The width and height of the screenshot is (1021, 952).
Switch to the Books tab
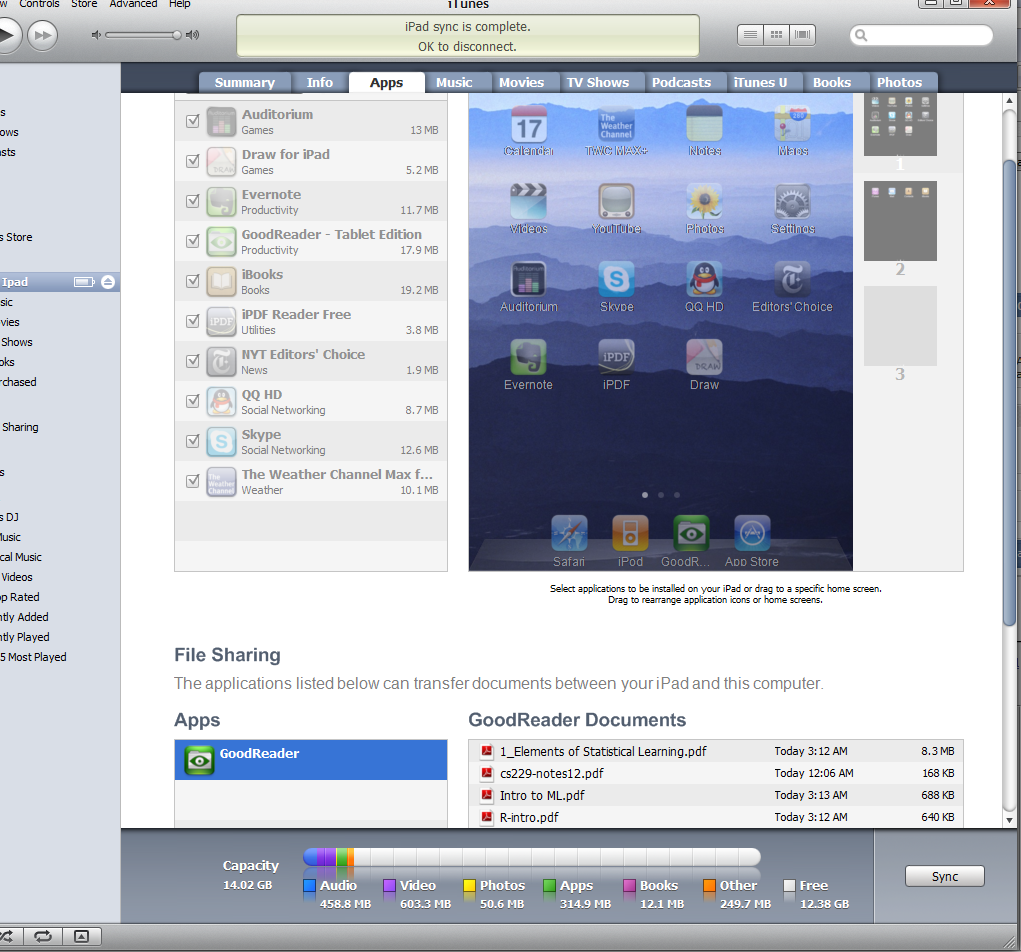pyautogui.click(x=832, y=82)
